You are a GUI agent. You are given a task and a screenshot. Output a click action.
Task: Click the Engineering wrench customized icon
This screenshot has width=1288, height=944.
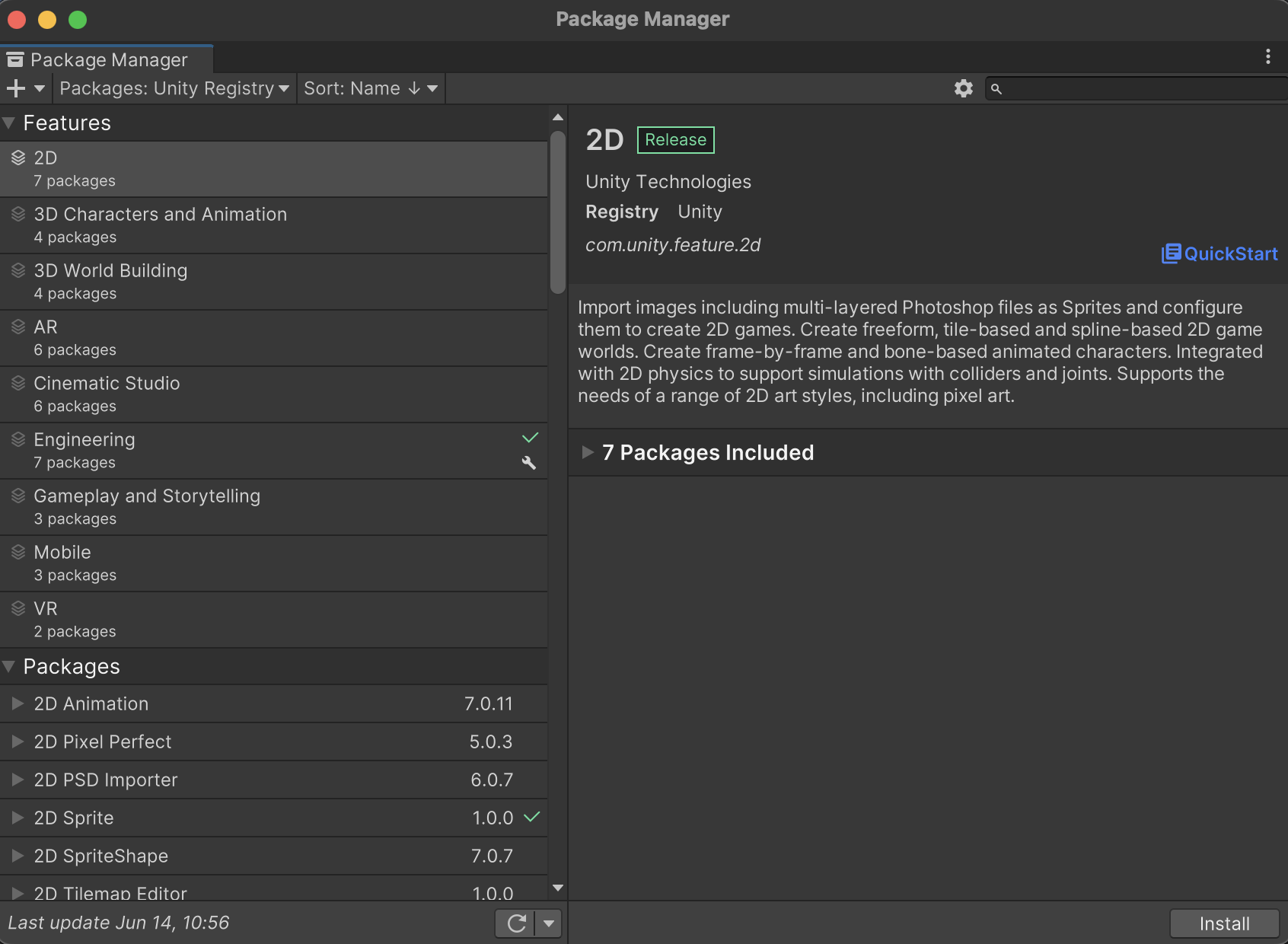coord(529,463)
